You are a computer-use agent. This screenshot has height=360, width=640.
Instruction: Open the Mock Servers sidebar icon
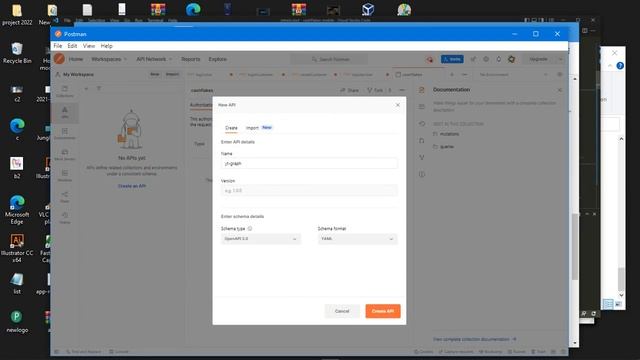coord(65,155)
